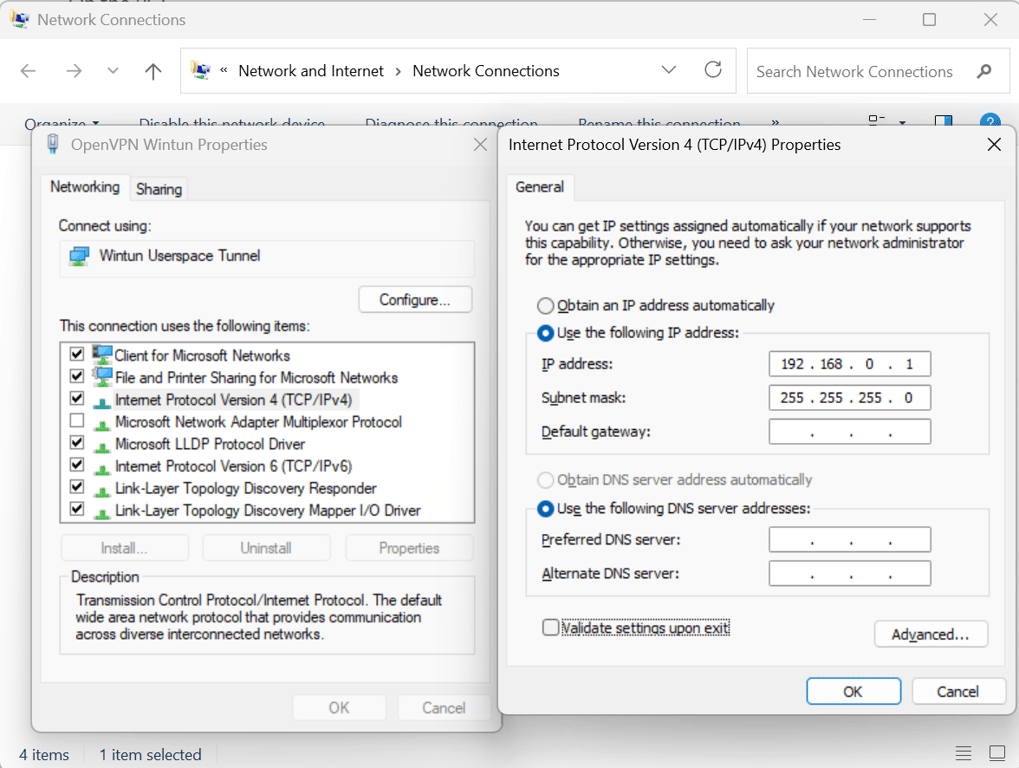
Task: Refresh the Network Connections view
Action: (x=713, y=70)
